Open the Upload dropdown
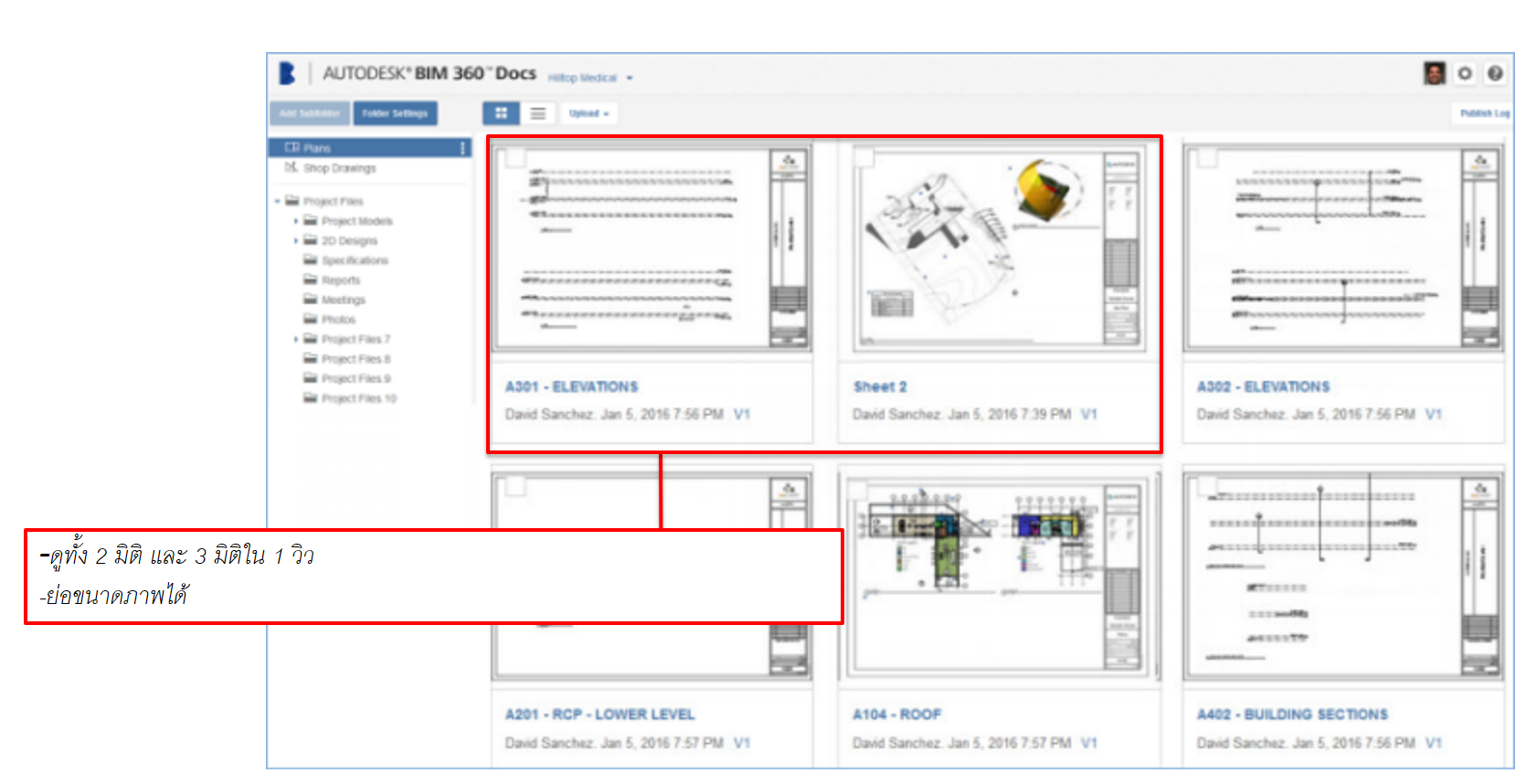This screenshot has height=784, width=1526. click(x=588, y=113)
